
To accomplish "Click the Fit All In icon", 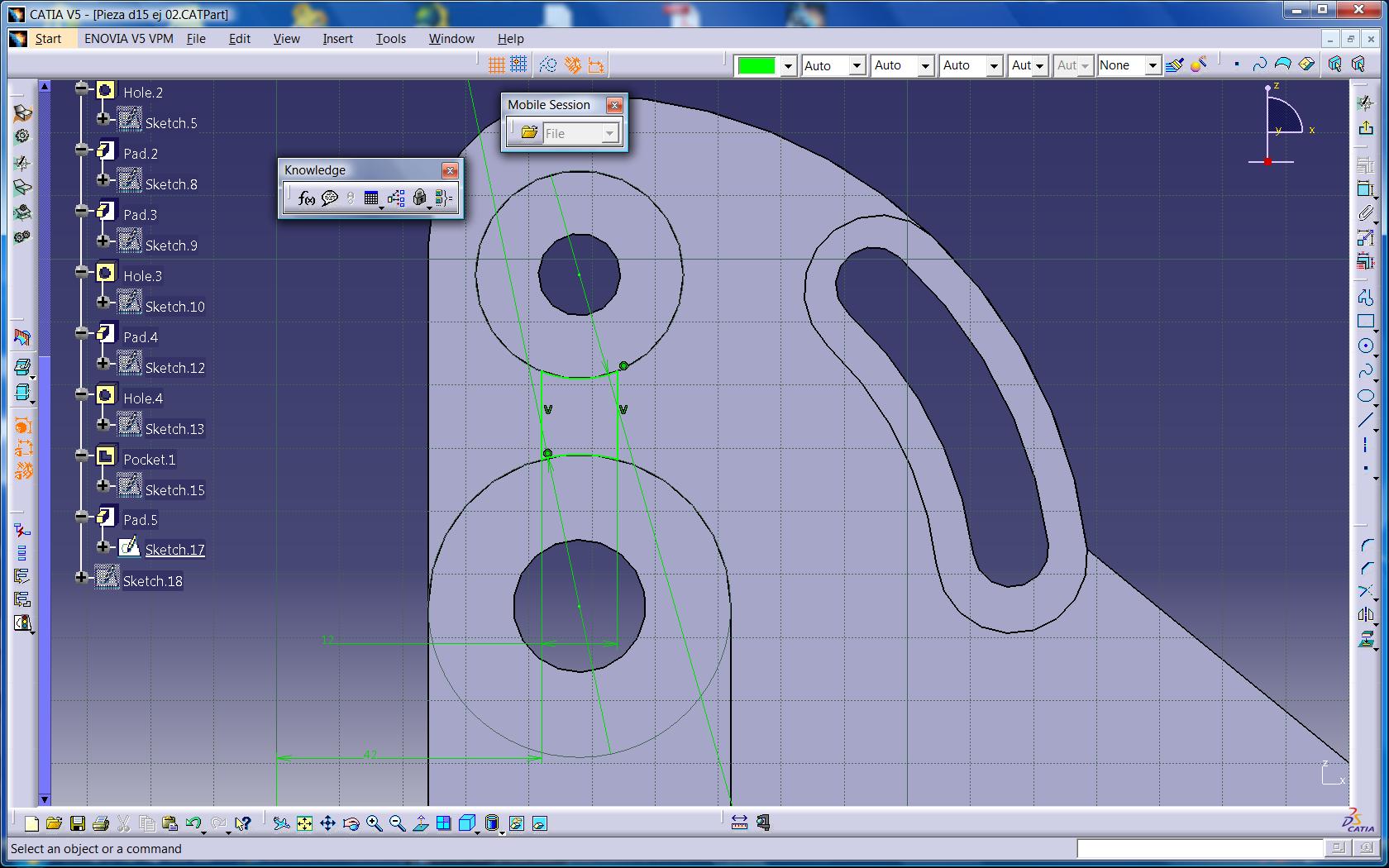I will 304,823.
